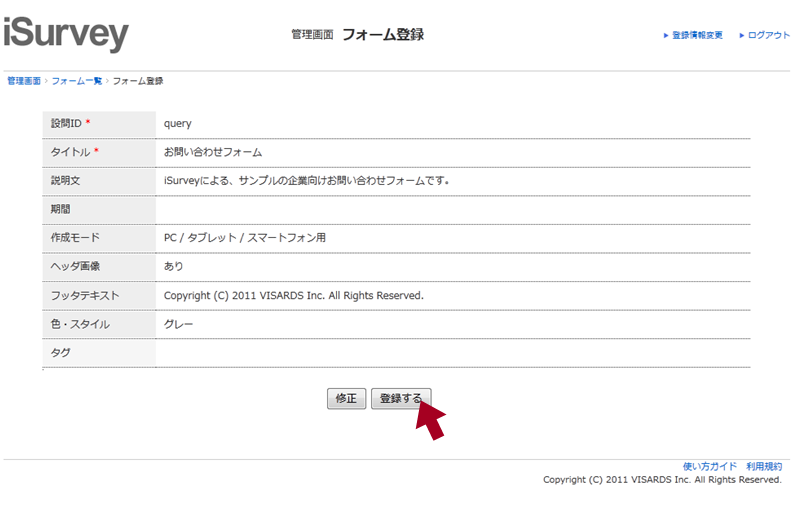Click the タグ row label
The width and height of the screenshot is (801, 506).
point(60,353)
